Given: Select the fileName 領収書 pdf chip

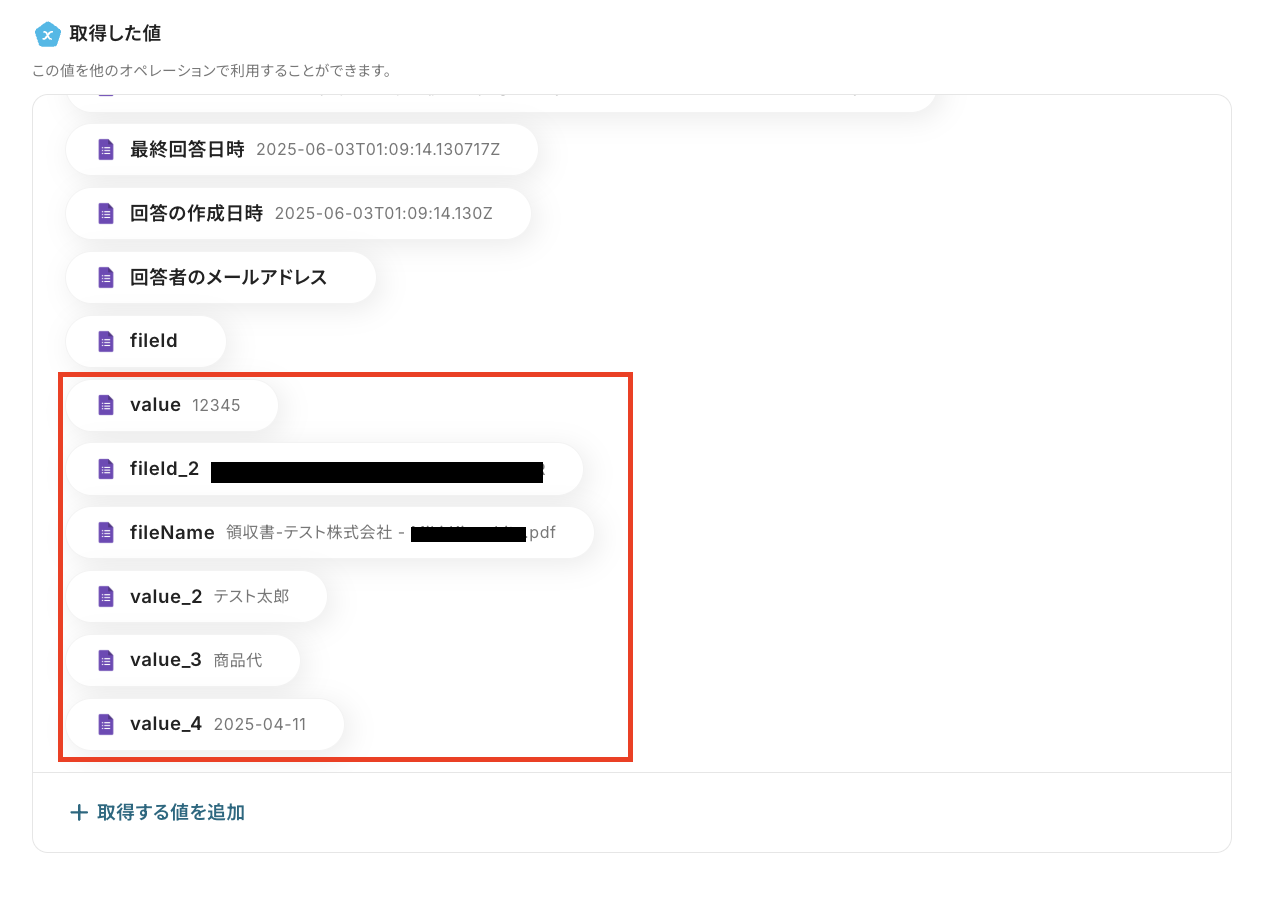Looking at the screenshot, I should click(x=330, y=533).
